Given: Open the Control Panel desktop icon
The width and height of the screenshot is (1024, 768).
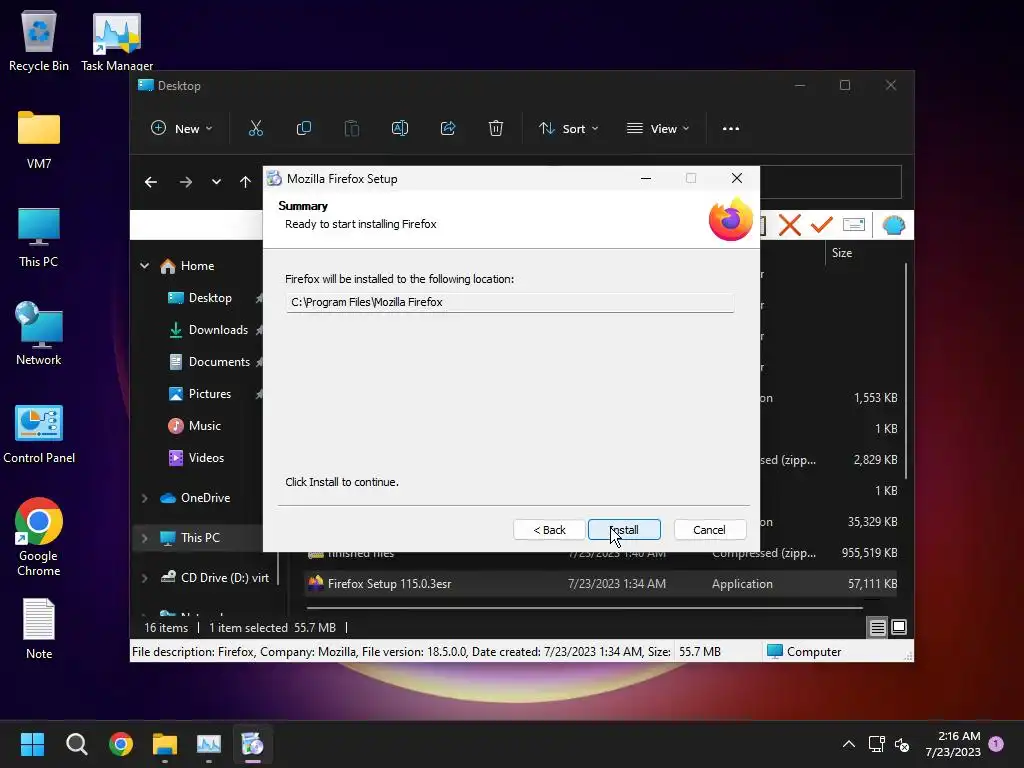Looking at the screenshot, I should [x=39, y=434].
